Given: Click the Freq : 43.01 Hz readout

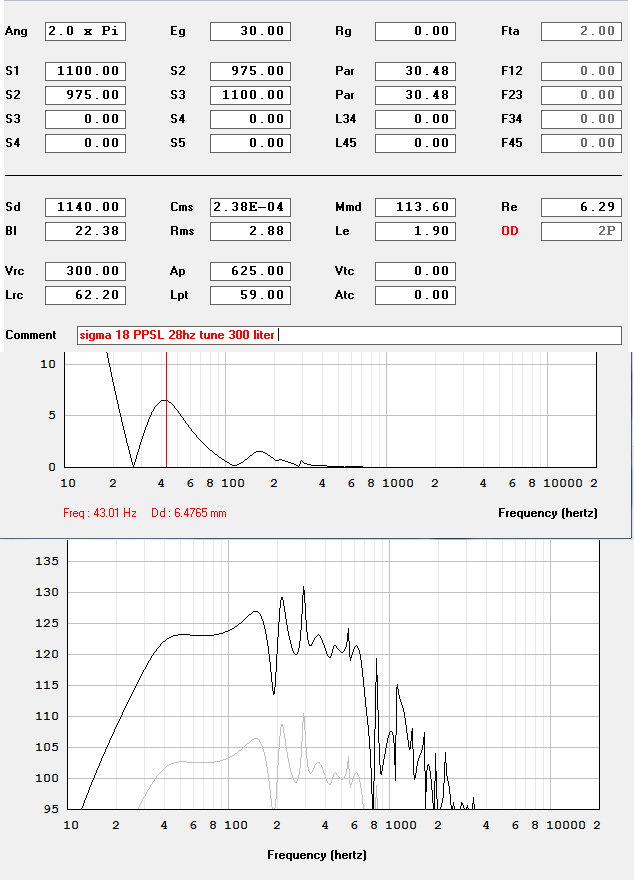Looking at the screenshot, I should (100, 513).
